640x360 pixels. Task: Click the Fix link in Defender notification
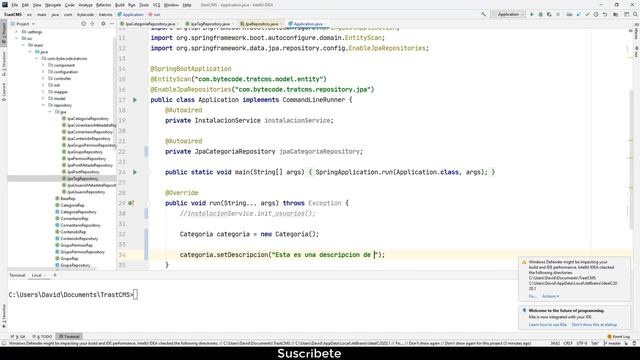[x=532, y=296]
